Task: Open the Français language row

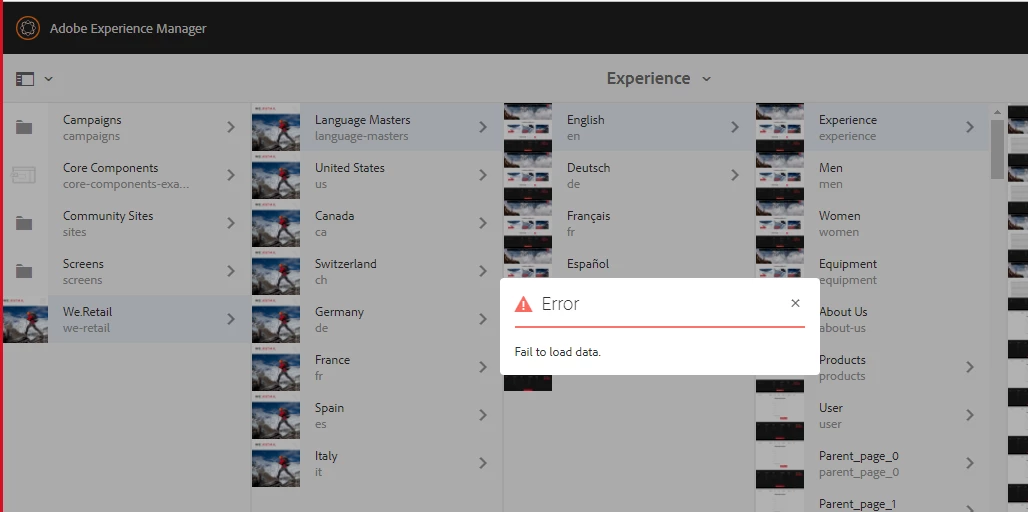Action: (629, 223)
